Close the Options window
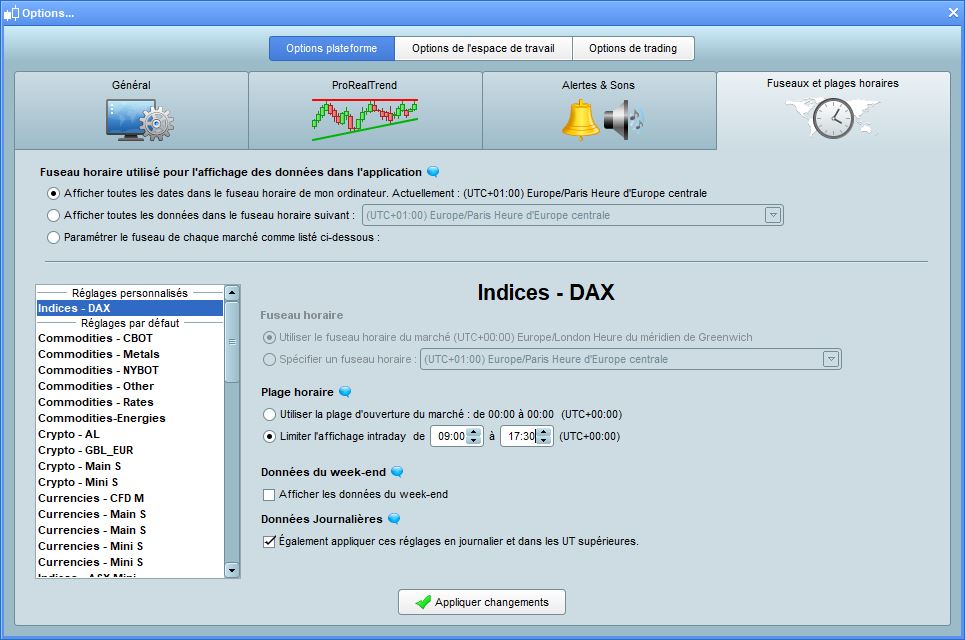This screenshot has height=640, width=965. [953, 13]
